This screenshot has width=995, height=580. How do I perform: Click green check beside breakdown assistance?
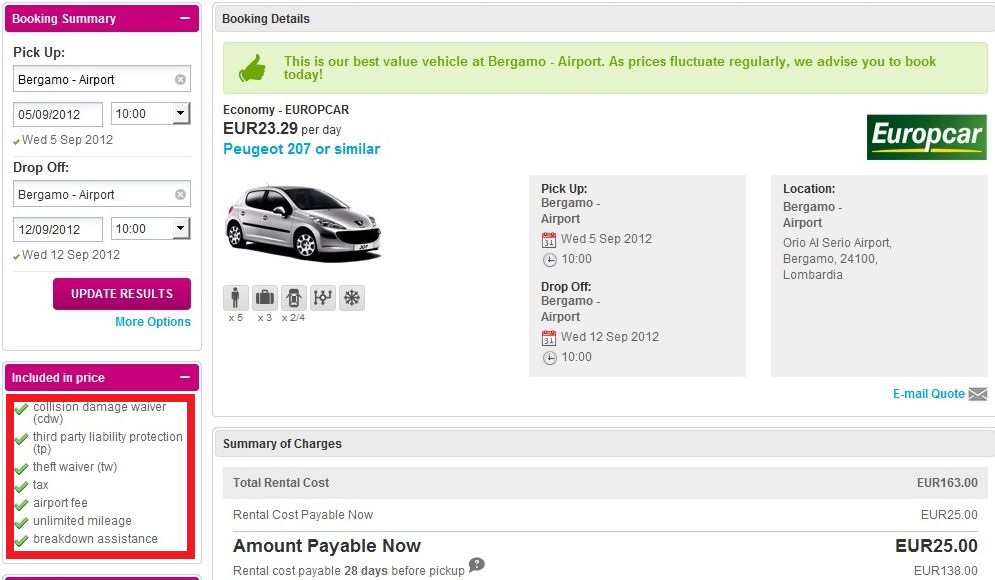[22, 541]
